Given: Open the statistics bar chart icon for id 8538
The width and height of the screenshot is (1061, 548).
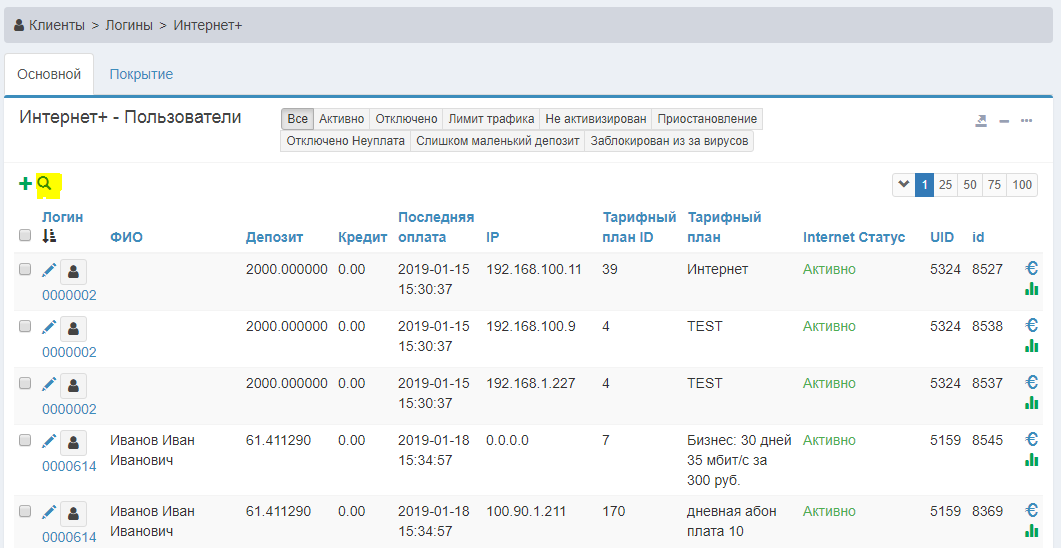Looking at the screenshot, I should [1032, 346].
